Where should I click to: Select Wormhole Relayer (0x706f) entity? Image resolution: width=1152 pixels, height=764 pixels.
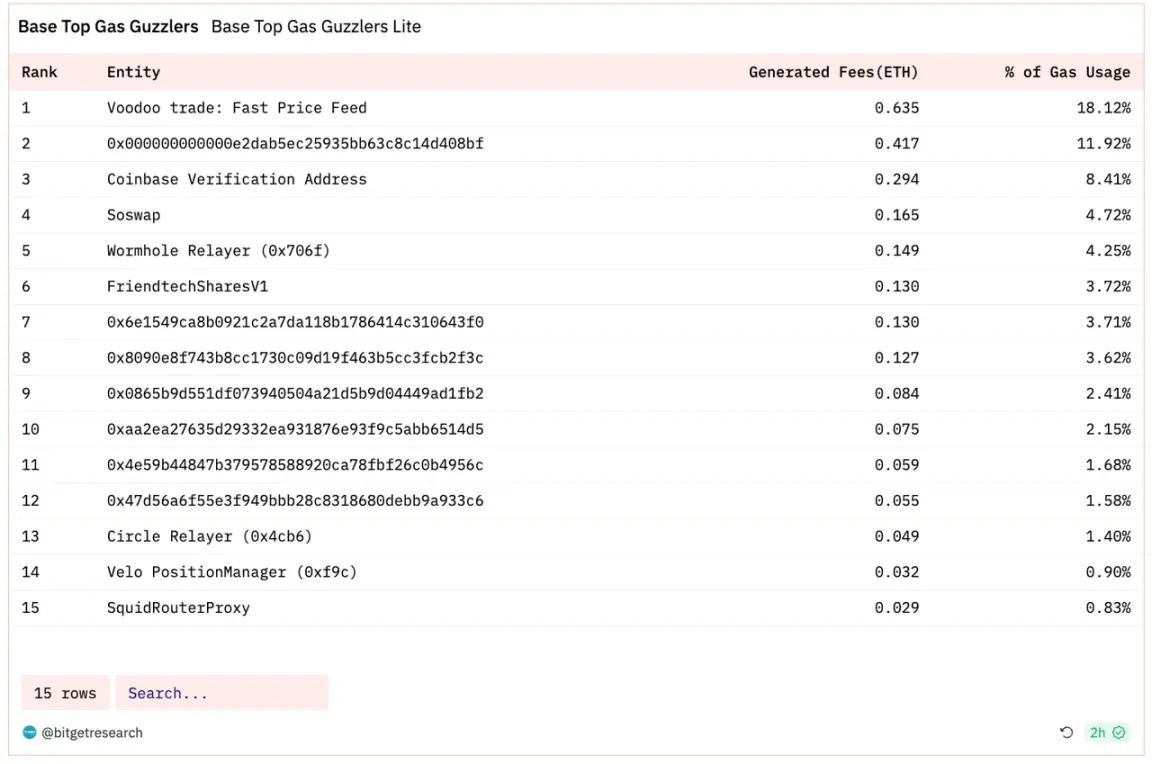coord(218,251)
